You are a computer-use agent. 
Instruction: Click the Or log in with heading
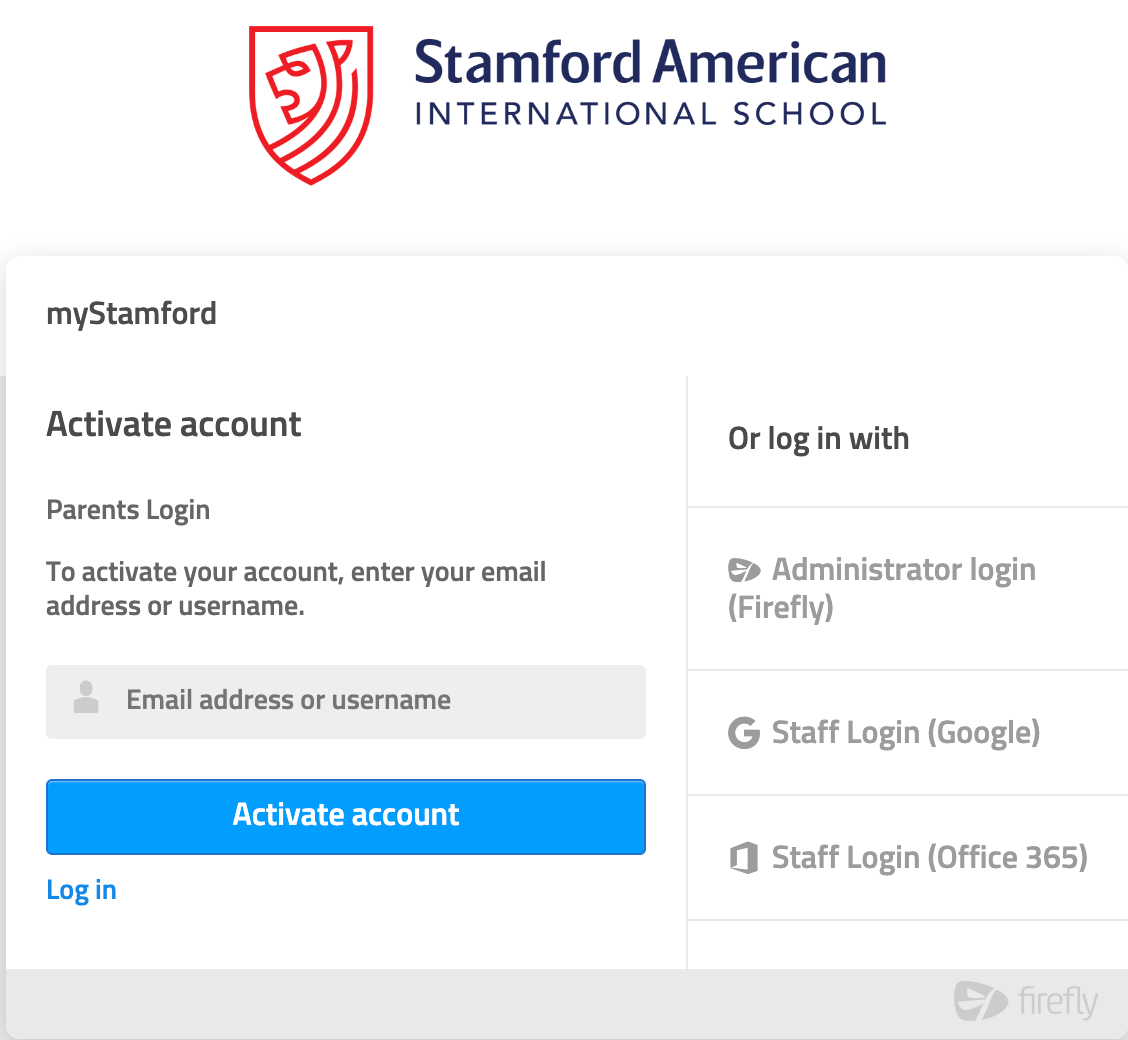(819, 439)
